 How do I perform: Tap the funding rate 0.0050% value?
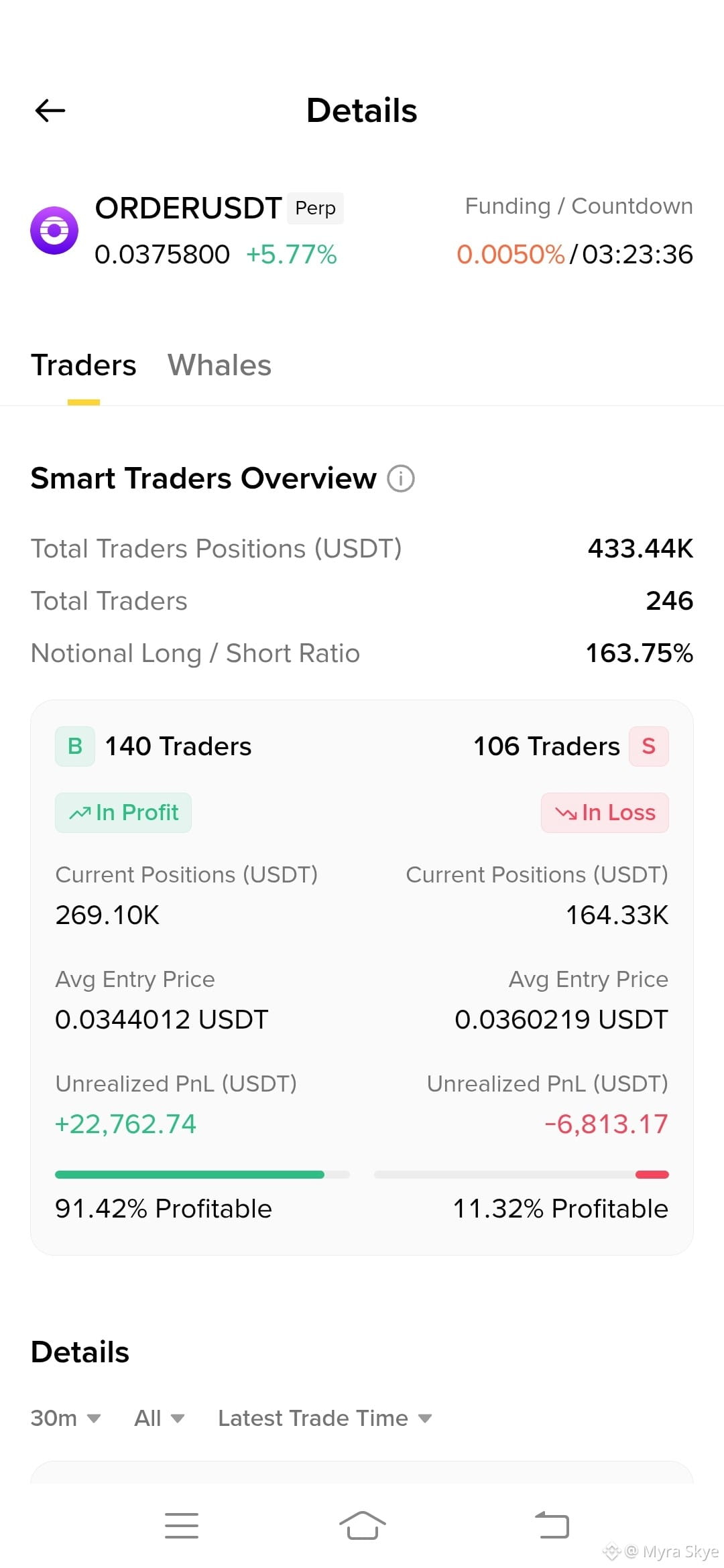[511, 255]
